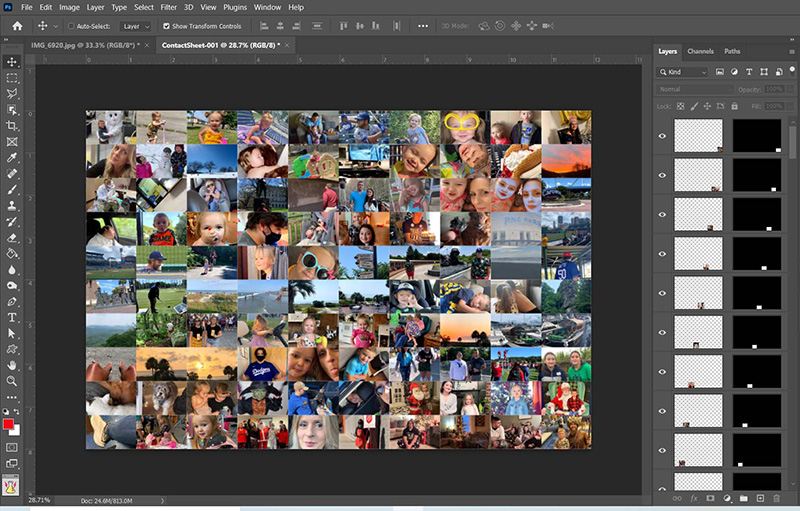Go to the Home screen
The width and height of the screenshot is (800, 511).
click(x=17, y=26)
